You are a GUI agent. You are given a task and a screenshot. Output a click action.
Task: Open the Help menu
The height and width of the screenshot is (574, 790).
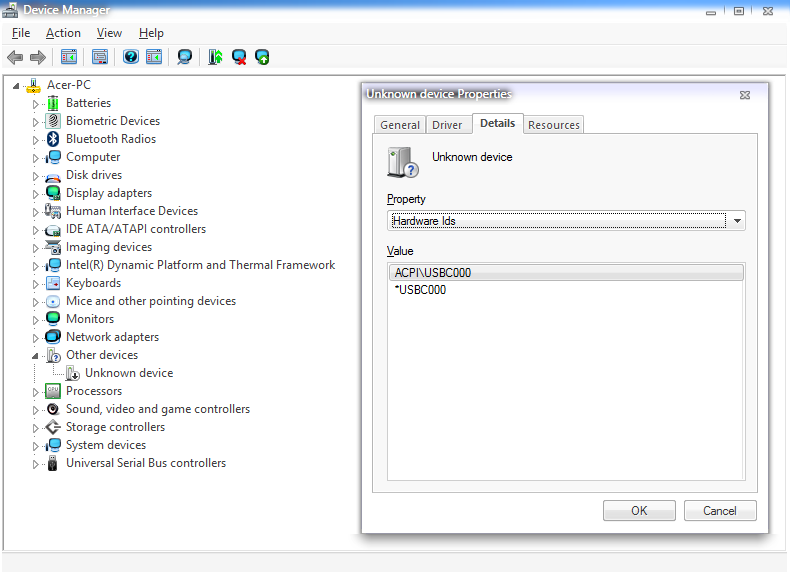(x=151, y=33)
